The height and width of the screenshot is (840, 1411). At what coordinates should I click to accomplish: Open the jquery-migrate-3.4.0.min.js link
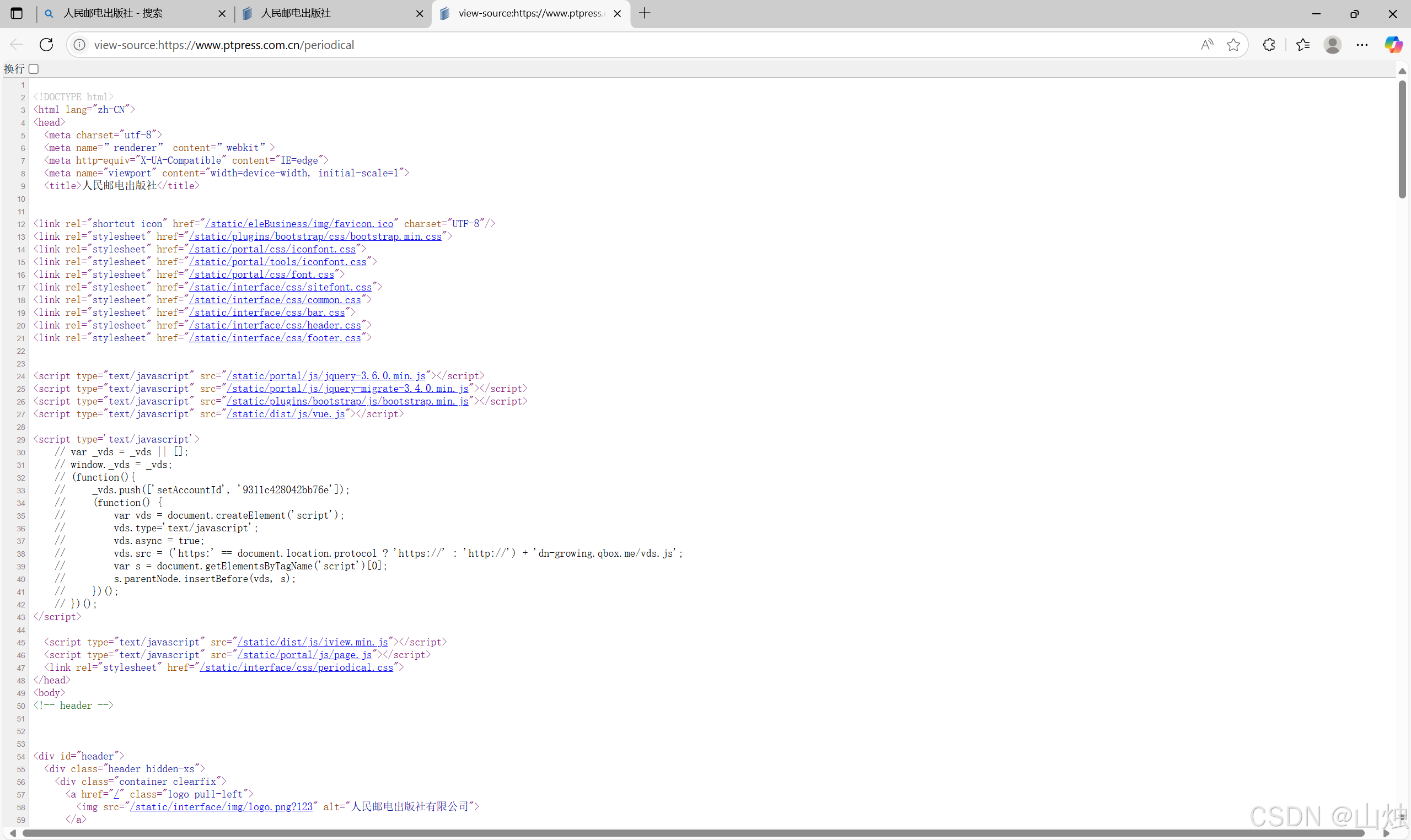[348, 388]
